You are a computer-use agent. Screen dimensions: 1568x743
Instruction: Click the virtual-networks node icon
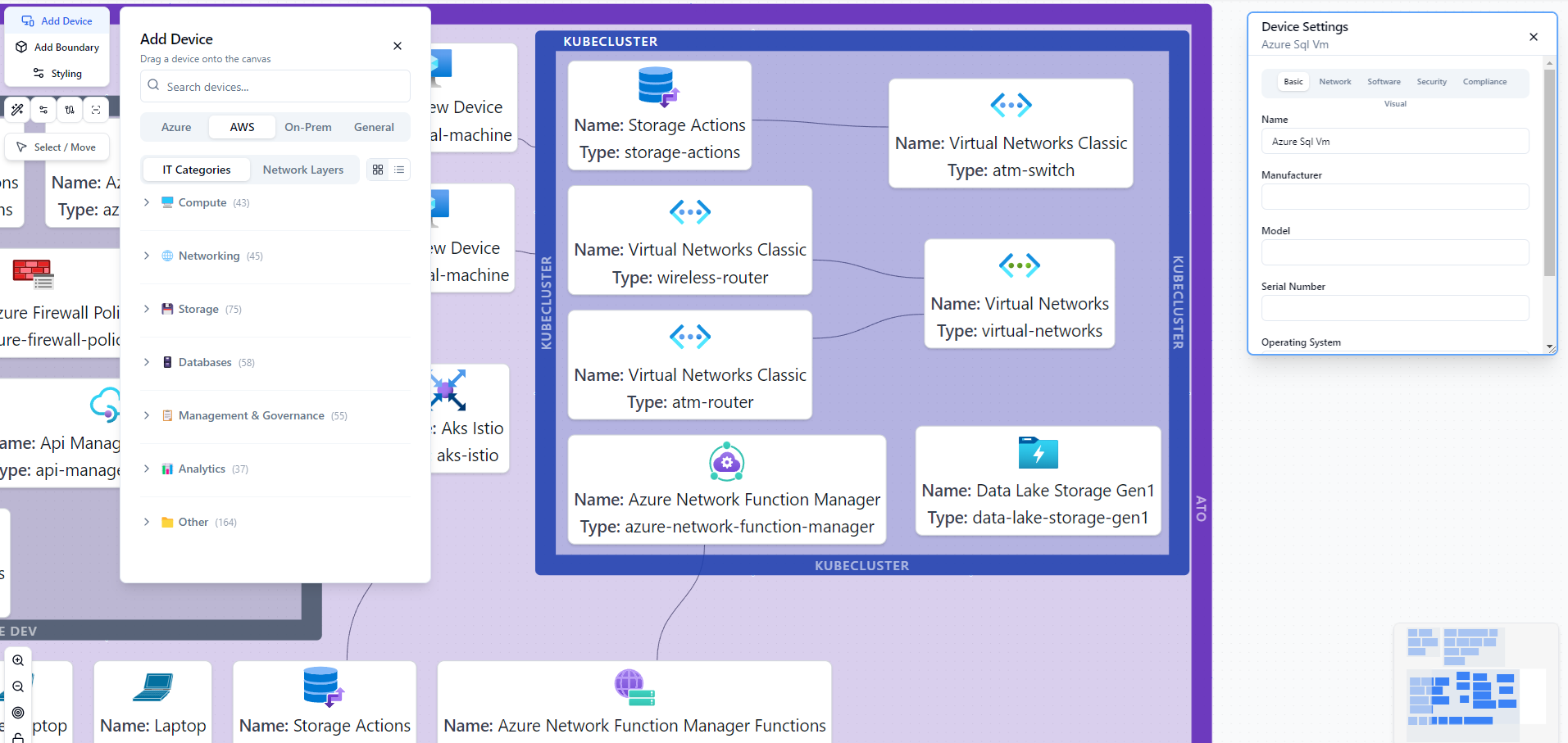pos(1020,265)
